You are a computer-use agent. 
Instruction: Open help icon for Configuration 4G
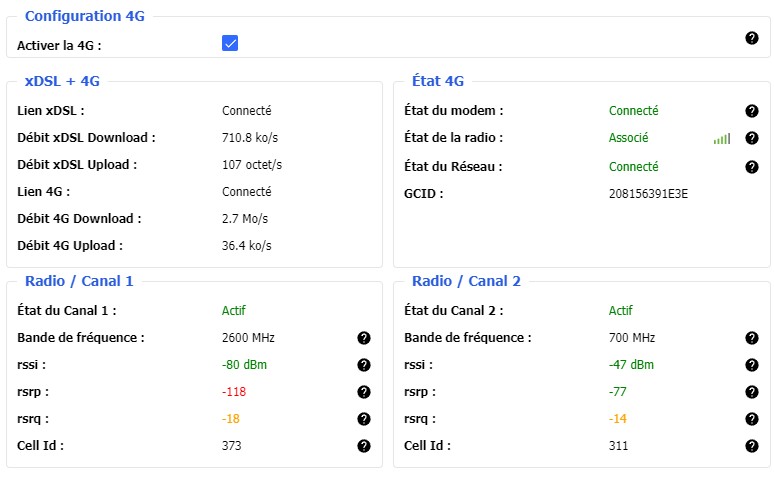[752, 38]
